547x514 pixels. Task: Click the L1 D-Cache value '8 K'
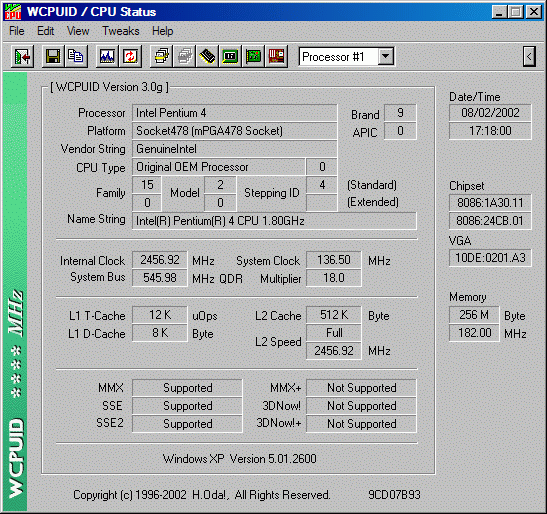point(160,333)
